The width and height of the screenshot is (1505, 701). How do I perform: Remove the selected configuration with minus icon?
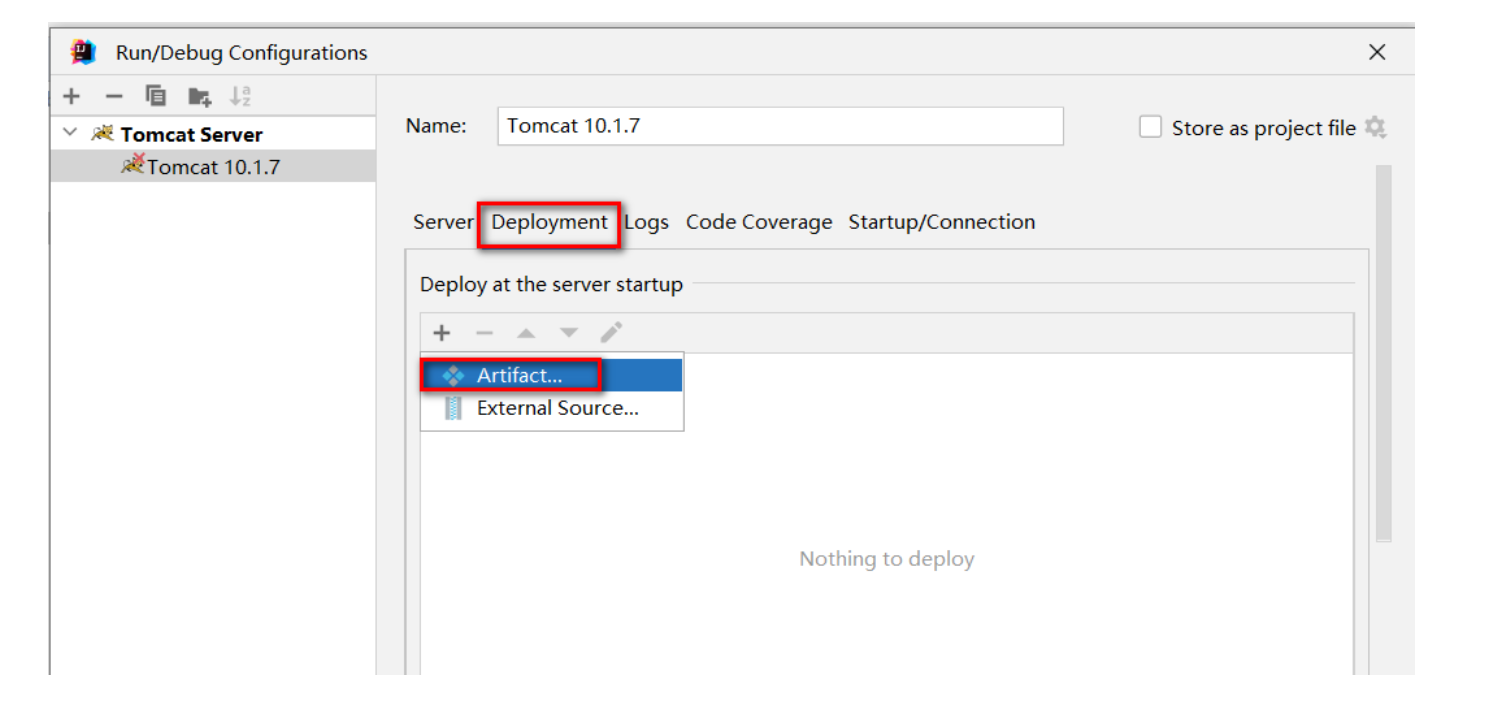click(114, 96)
